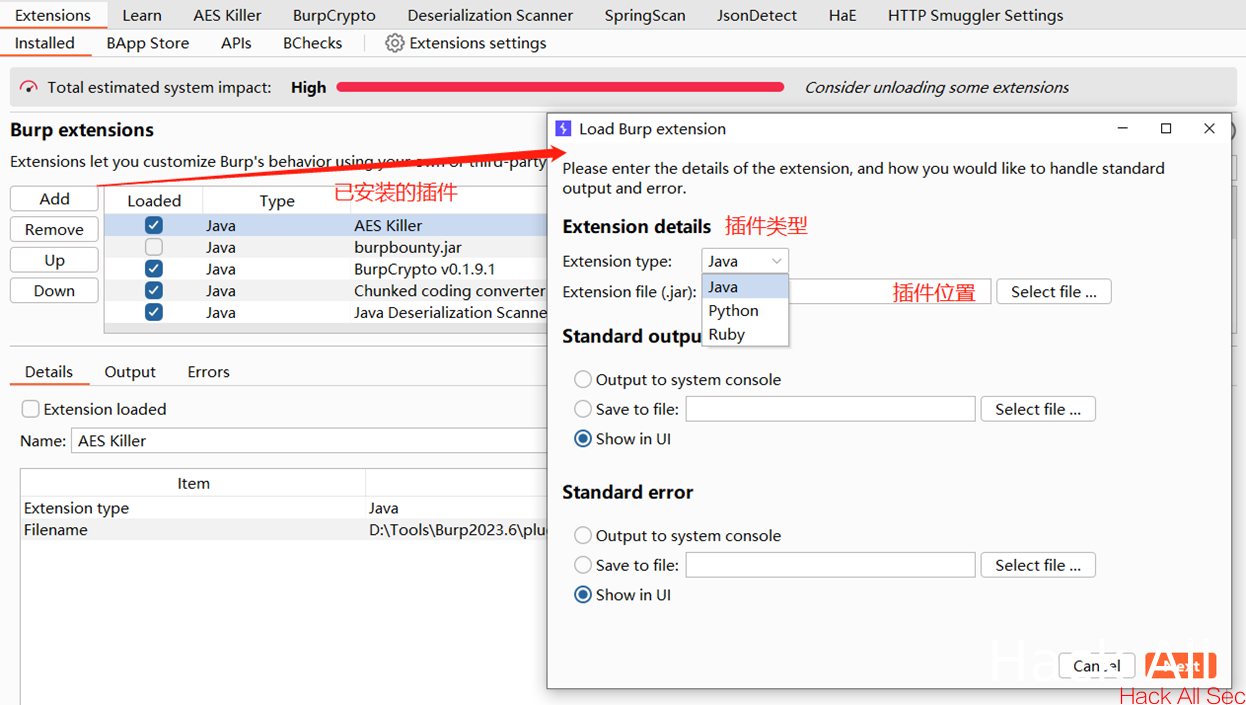This screenshot has width=1246, height=705.
Task: Click the Add extension button
Action: [54, 199]
